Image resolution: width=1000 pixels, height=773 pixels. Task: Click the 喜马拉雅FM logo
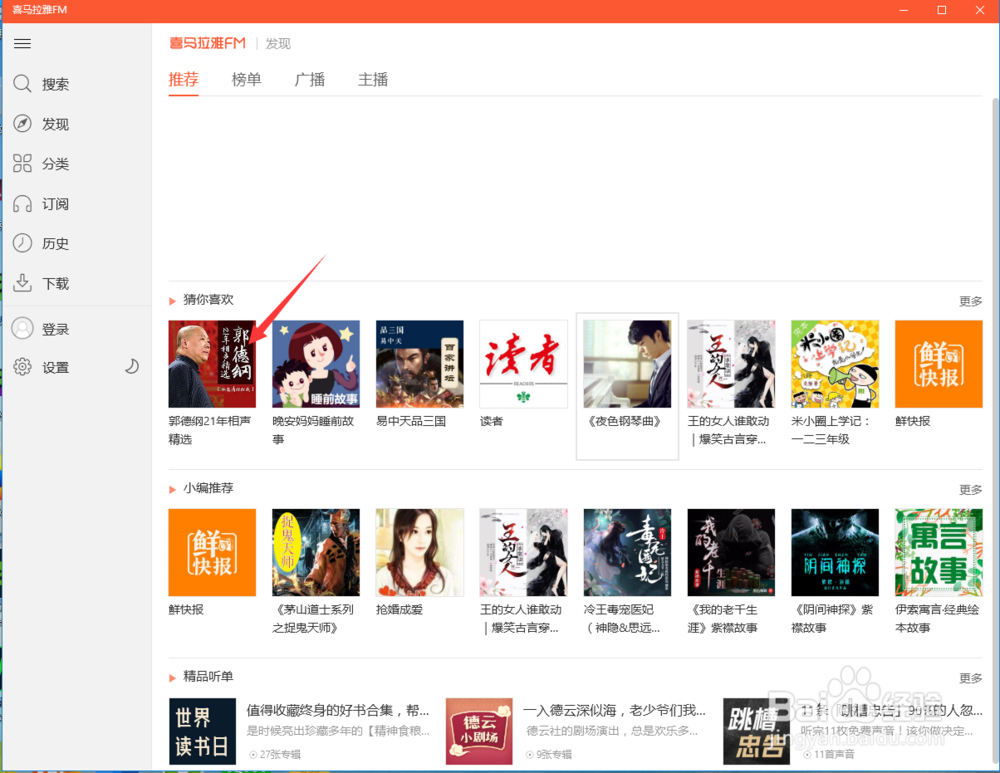tap(207, 43)
